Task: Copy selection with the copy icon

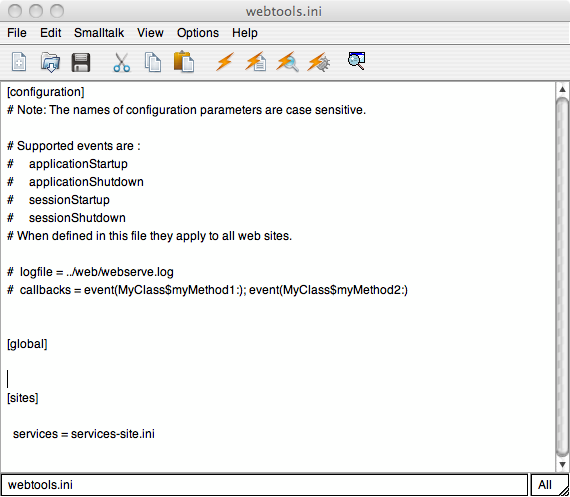Action: (153, 62)
